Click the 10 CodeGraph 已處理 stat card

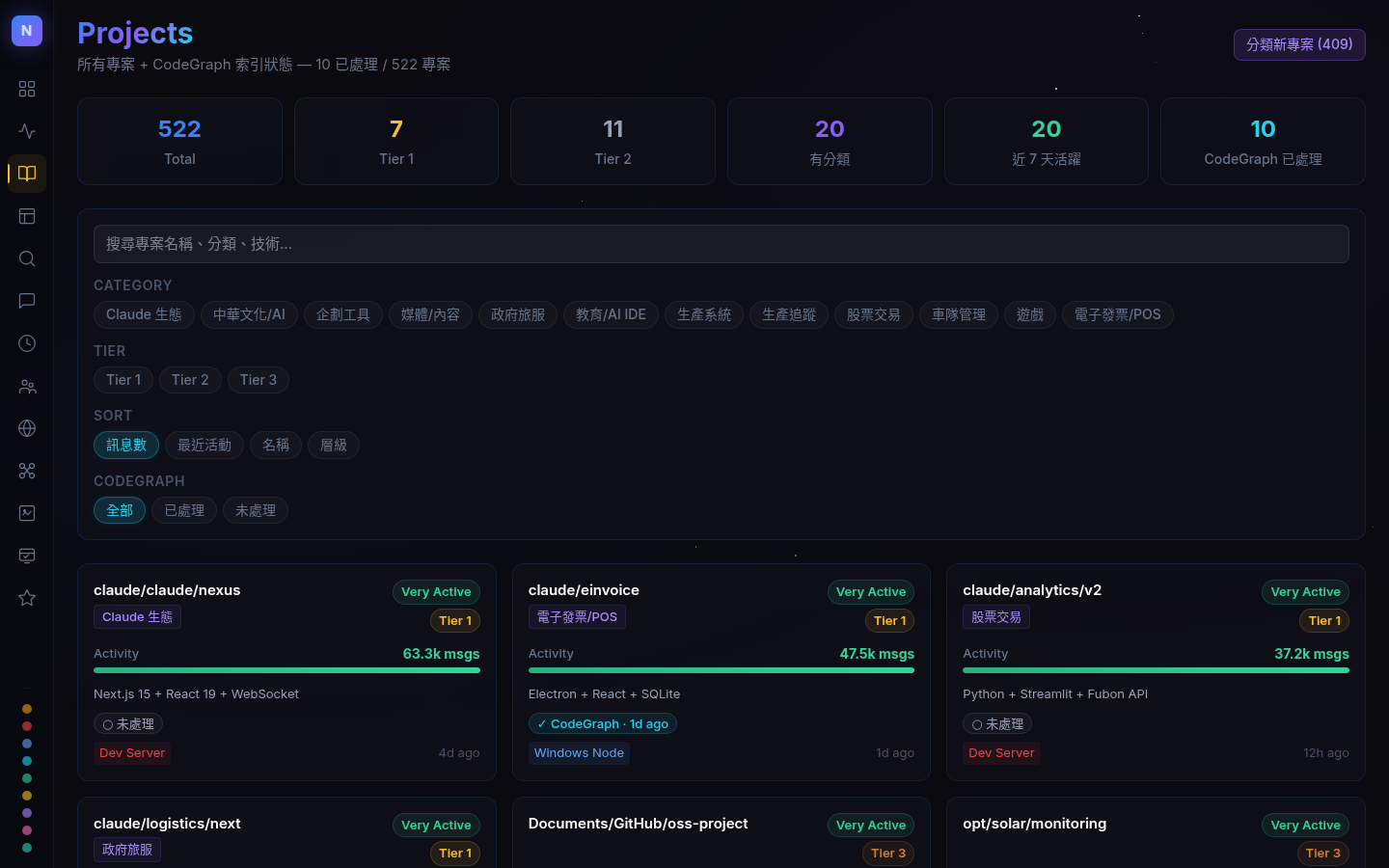click(1264, 141)
